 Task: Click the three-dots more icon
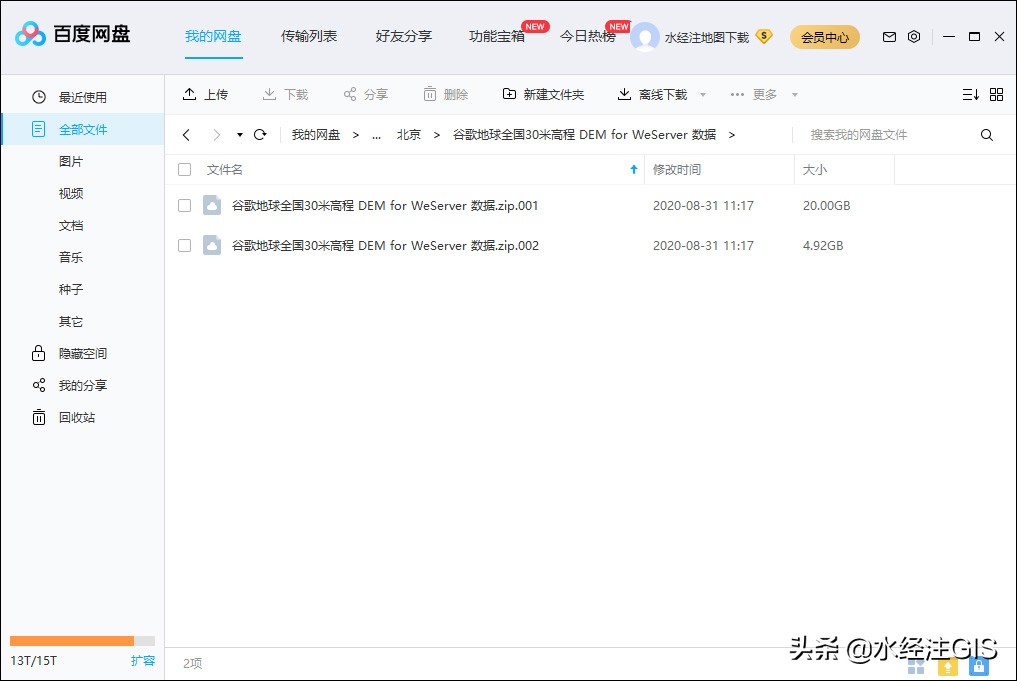(737, 95)
